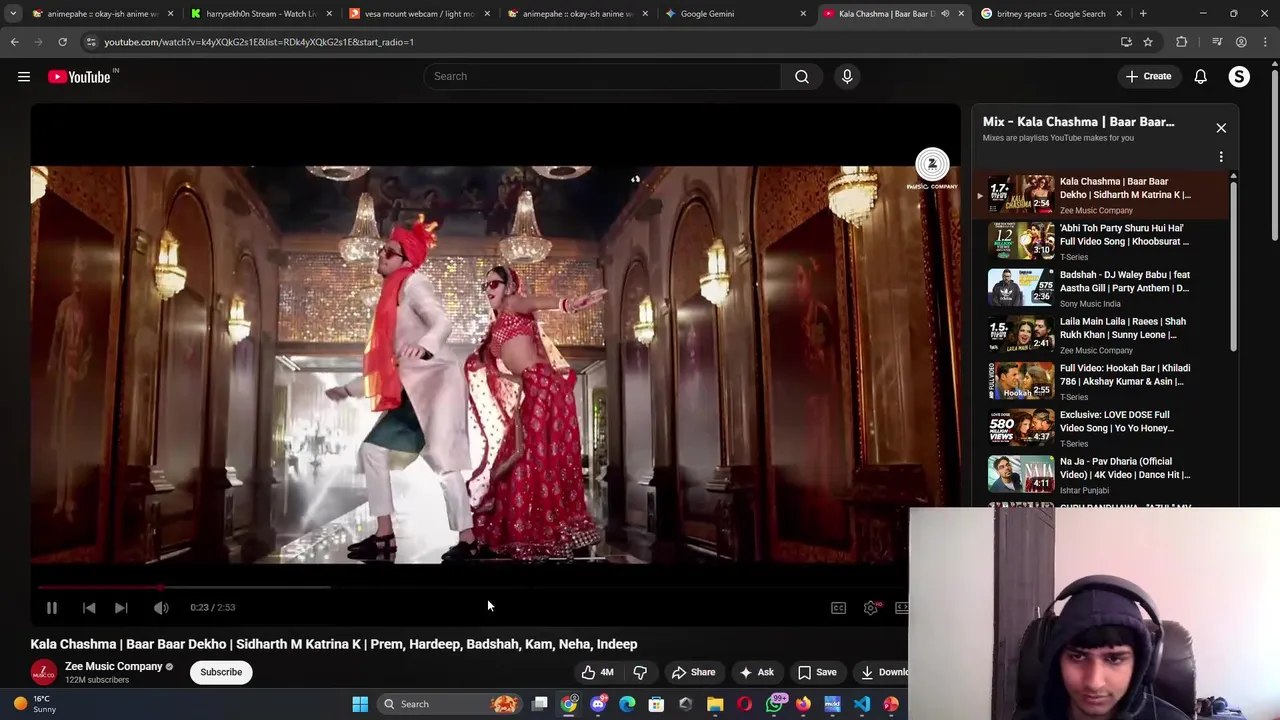Open media controls in Chrome toolbar
Image resolution: width=1280 pixels, height=720 pixels.
(1217, 42)
